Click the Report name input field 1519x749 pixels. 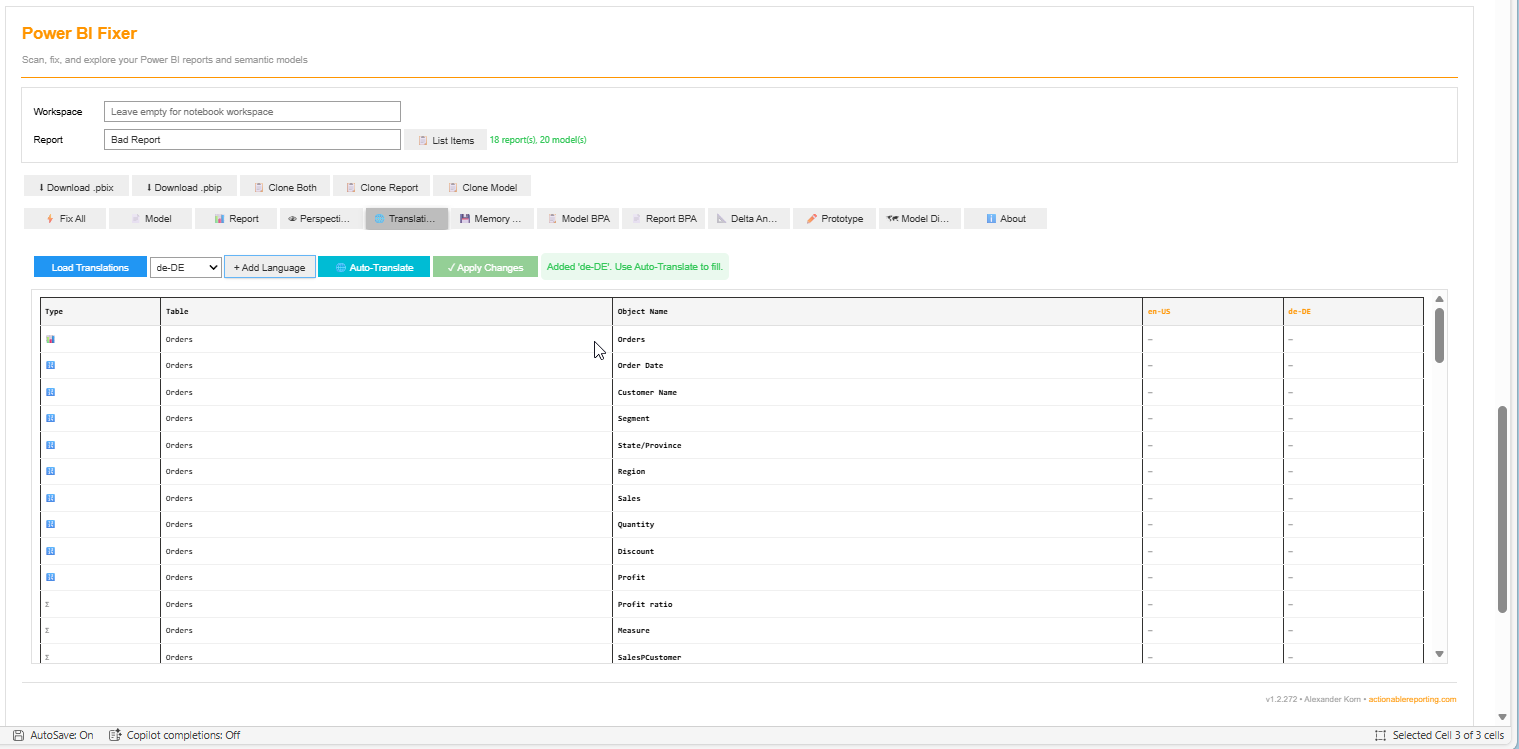pos(252,139)
